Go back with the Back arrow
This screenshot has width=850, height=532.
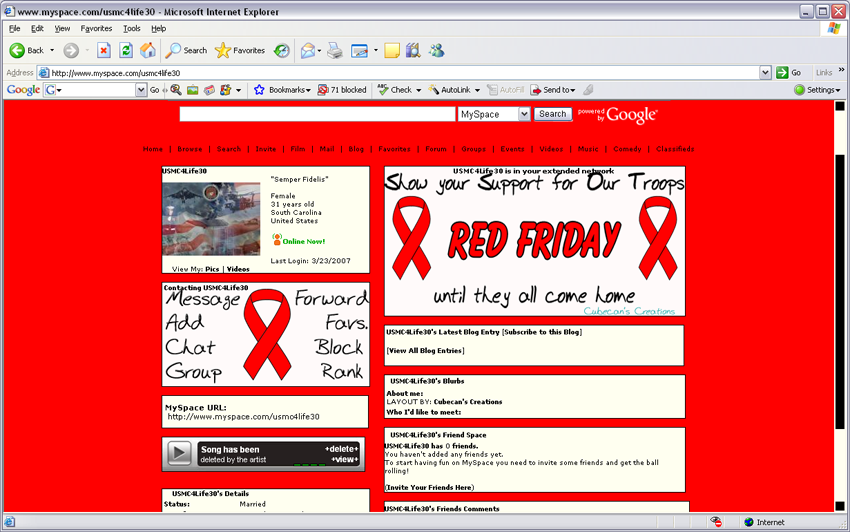26,50
